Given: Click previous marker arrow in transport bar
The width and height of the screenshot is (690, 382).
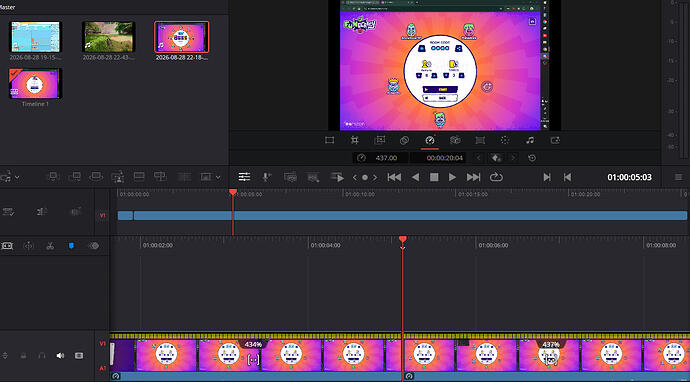Looking at the screenshot, I should [355, 177].
